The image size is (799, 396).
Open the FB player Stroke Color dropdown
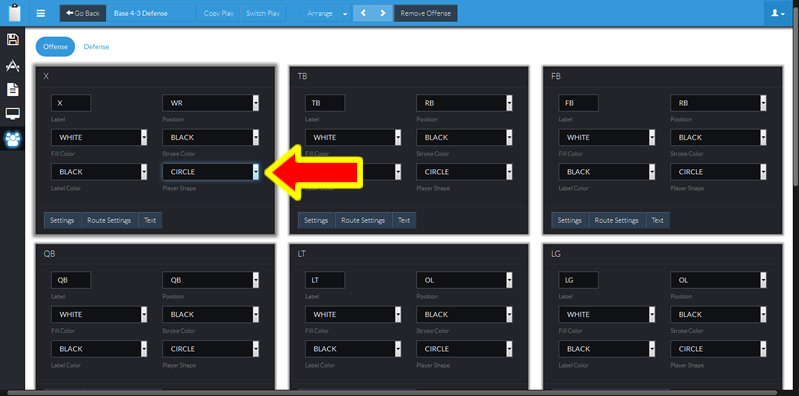[718, 137]
